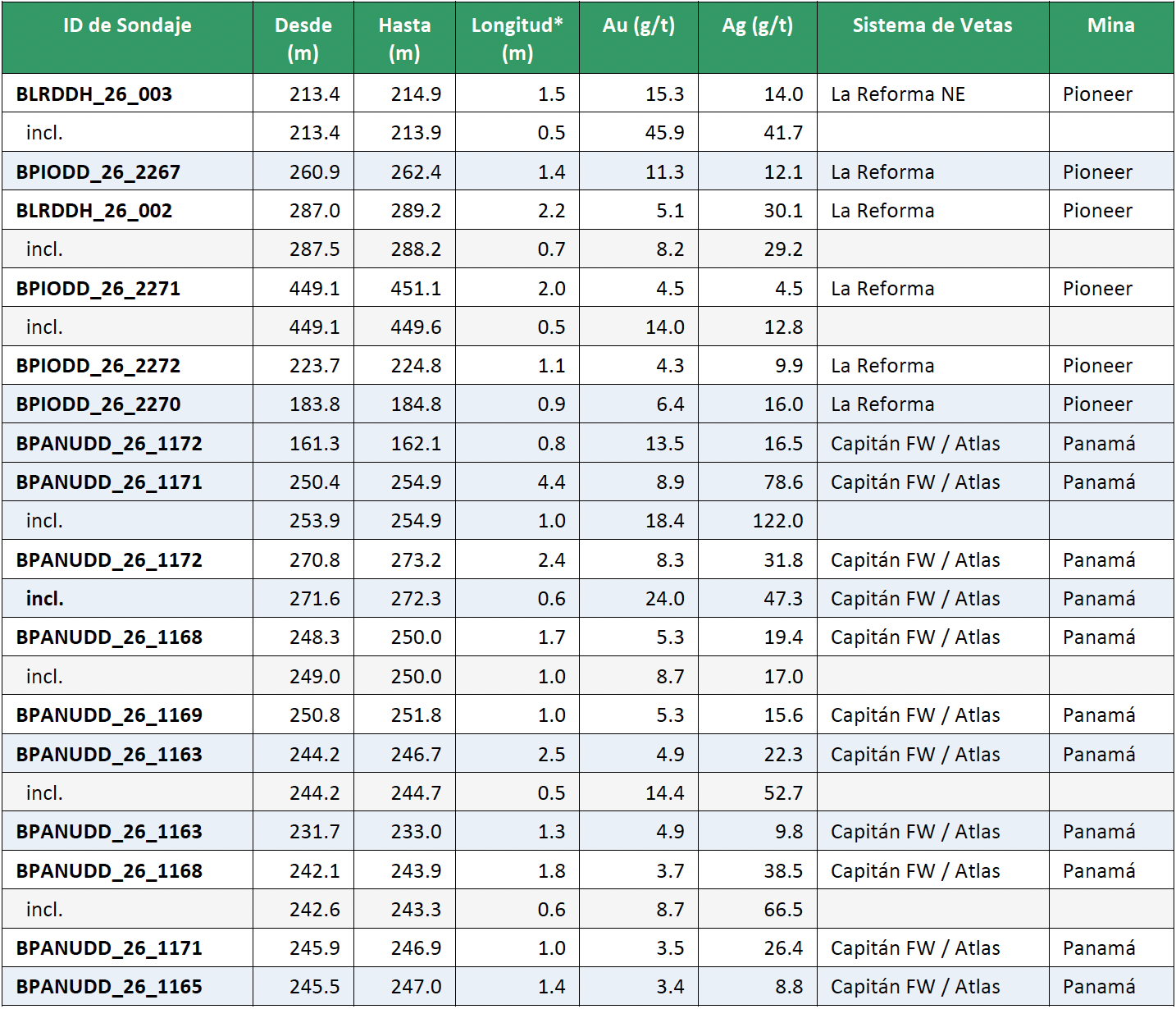Select the 122.0 silver value cell
1176x1009 pixels.
tap(757, 520)
